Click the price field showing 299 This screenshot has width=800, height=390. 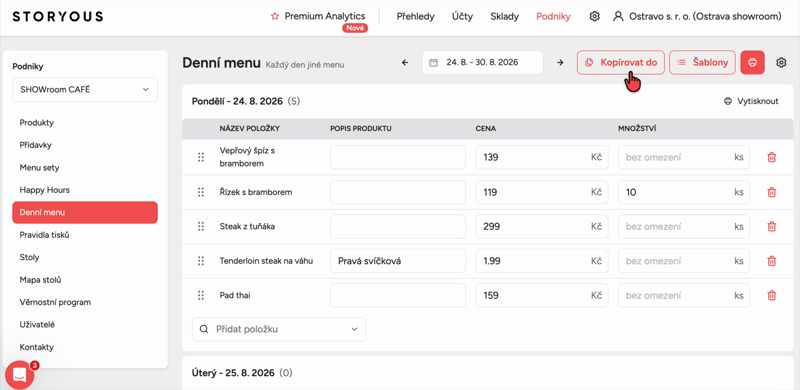[x=542, y=226]
